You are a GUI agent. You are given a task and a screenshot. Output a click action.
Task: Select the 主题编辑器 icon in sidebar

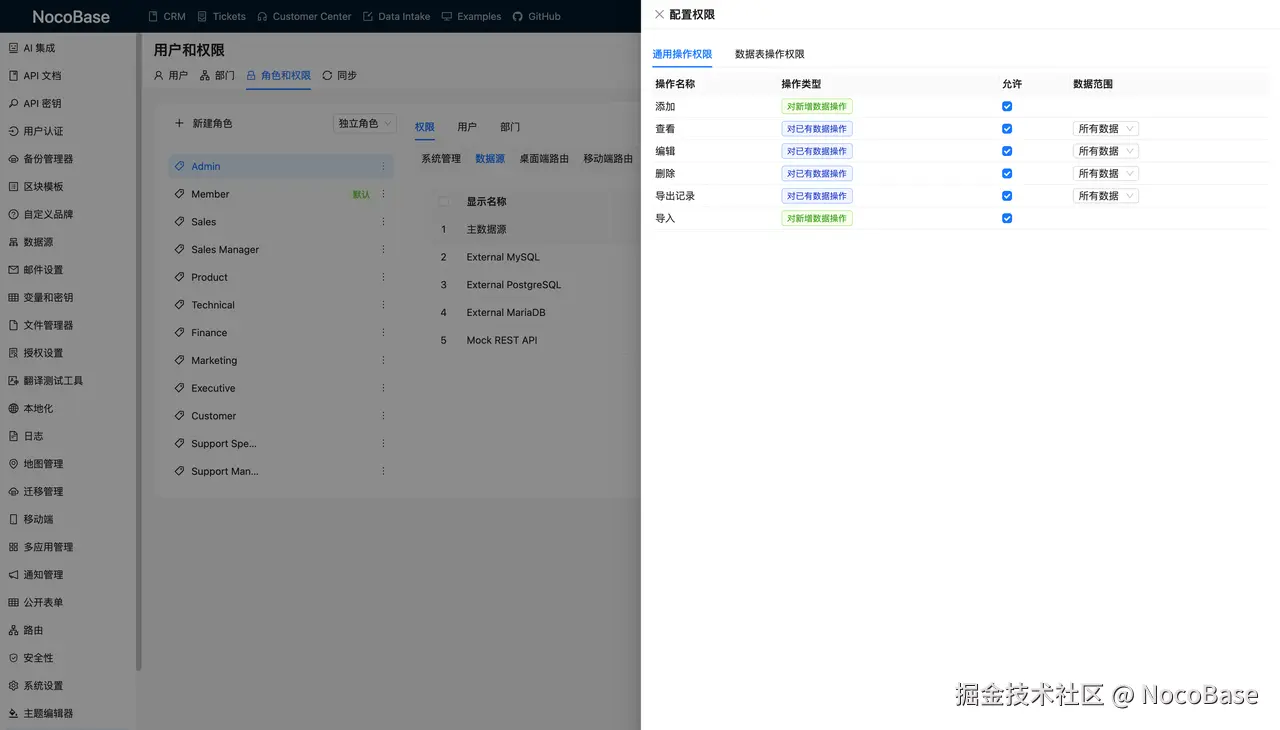14,713
